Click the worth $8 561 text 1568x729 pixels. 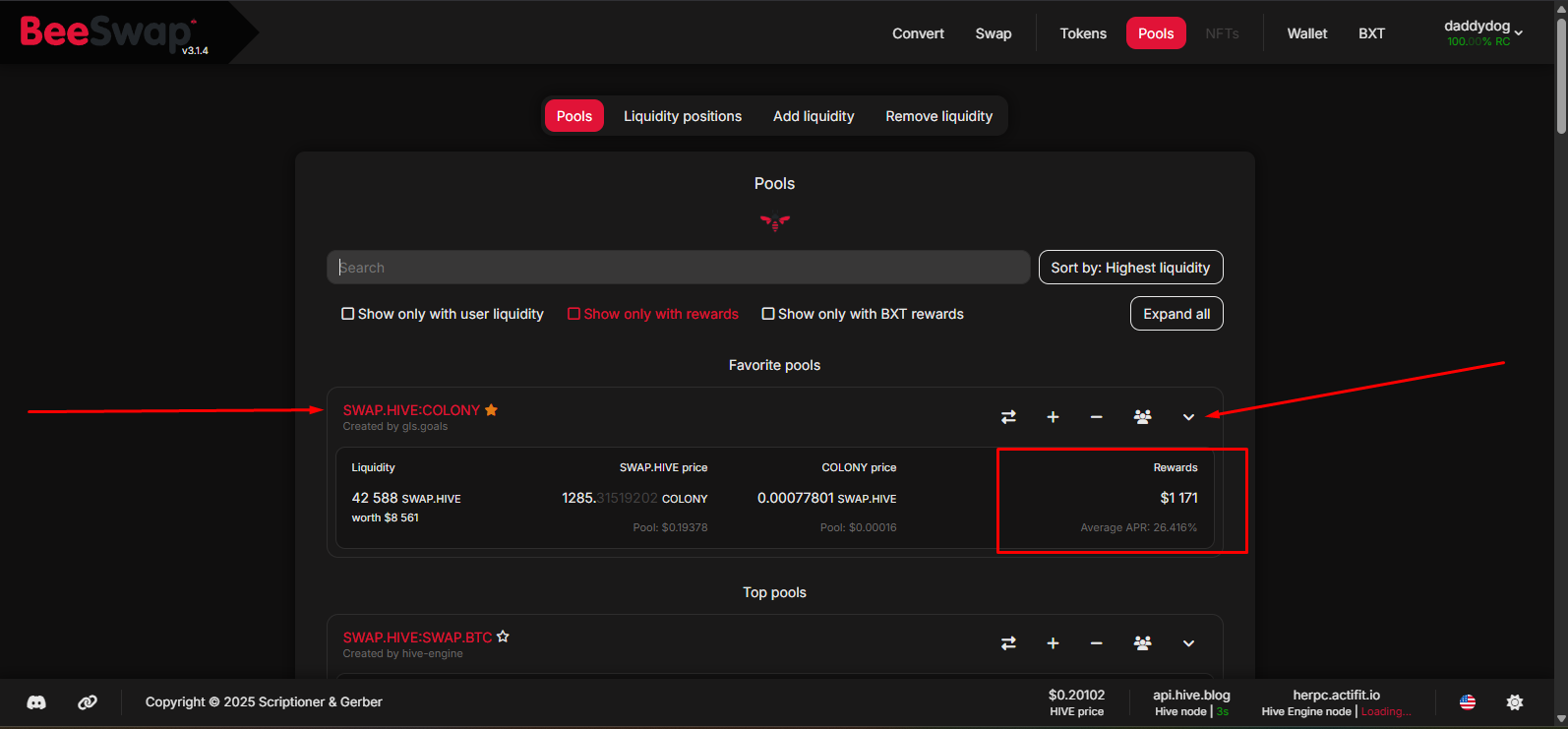[x=386, y=517]
